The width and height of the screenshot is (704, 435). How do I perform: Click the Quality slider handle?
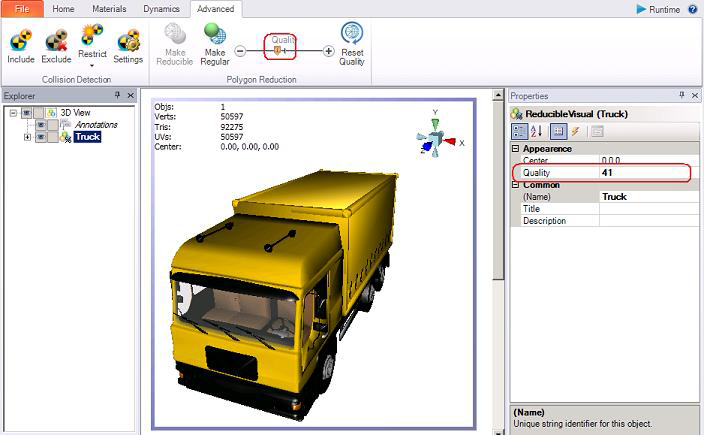pyautogui.click(x=277, y=50)
